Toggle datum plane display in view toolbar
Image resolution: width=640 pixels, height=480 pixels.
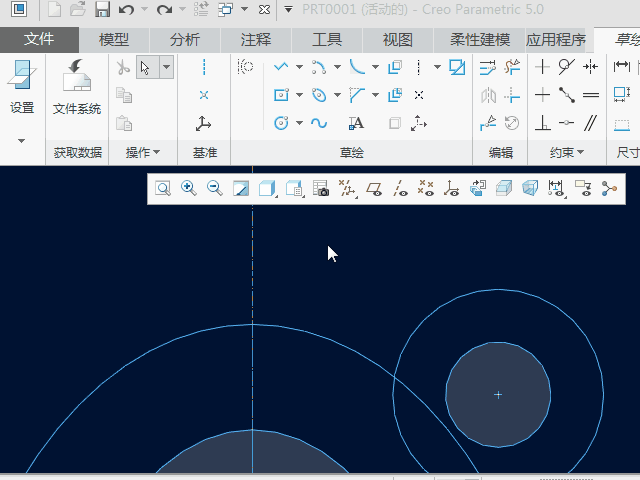point(374,188)
